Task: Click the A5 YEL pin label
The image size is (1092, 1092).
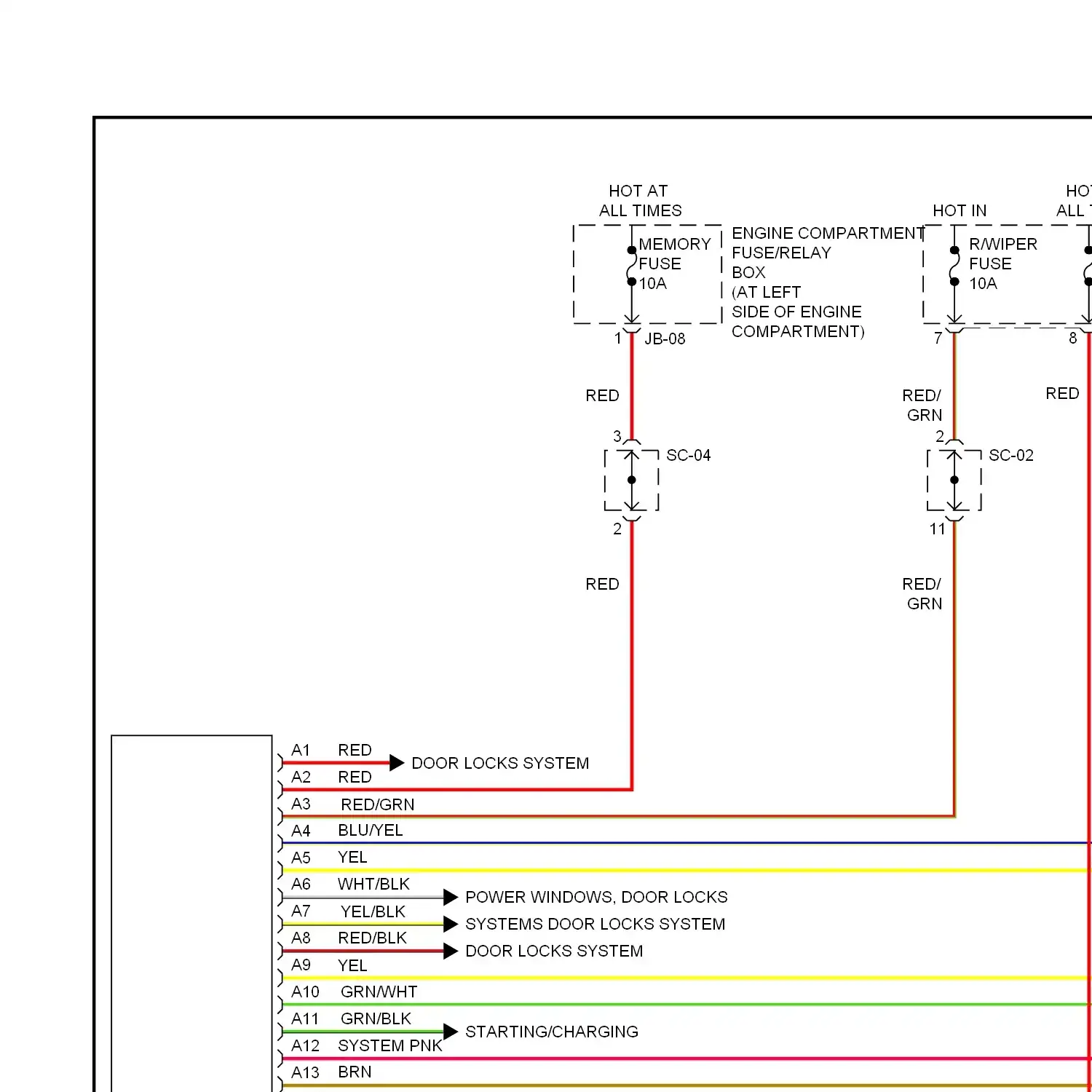Action: (329, 858)
